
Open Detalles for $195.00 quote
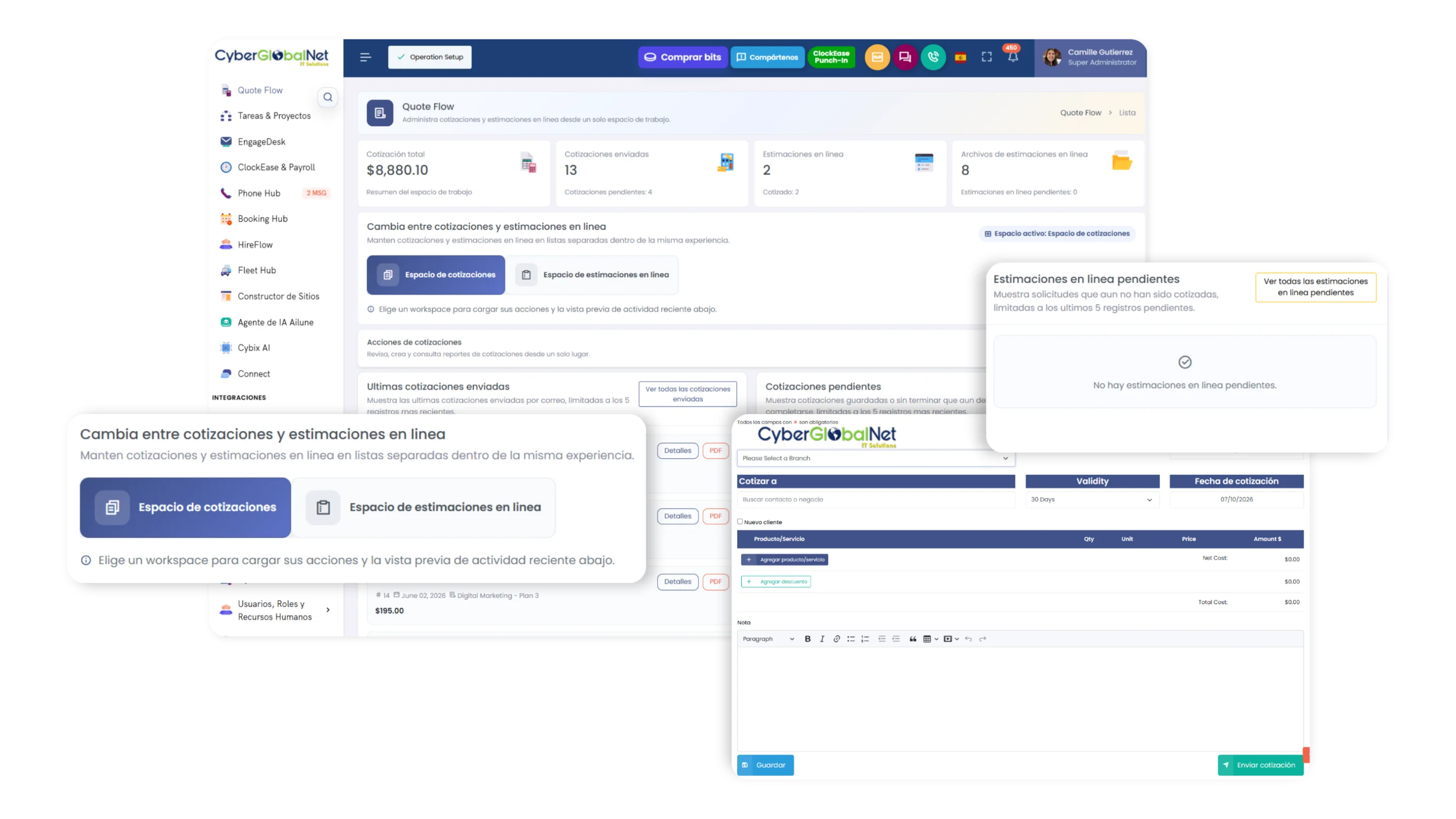point(677,581)
